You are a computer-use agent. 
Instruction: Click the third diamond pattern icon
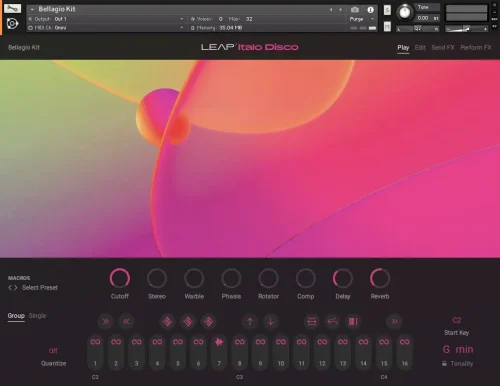209,321
